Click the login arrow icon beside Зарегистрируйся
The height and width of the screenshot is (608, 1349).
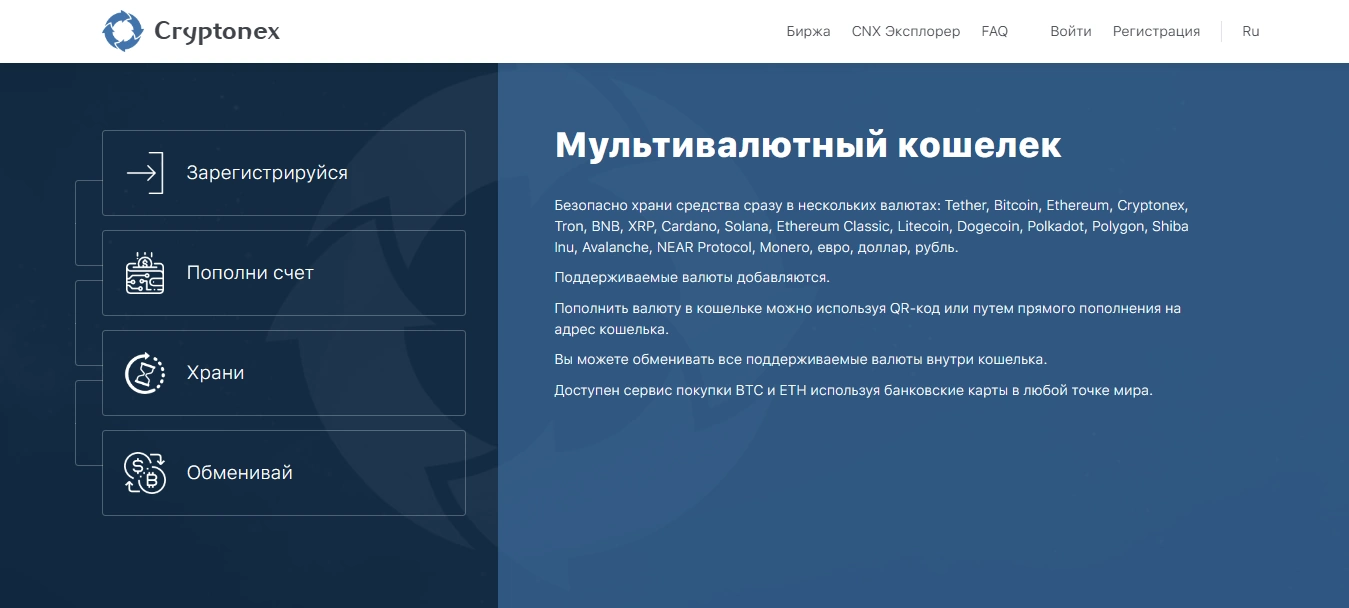tap(144, 173)
